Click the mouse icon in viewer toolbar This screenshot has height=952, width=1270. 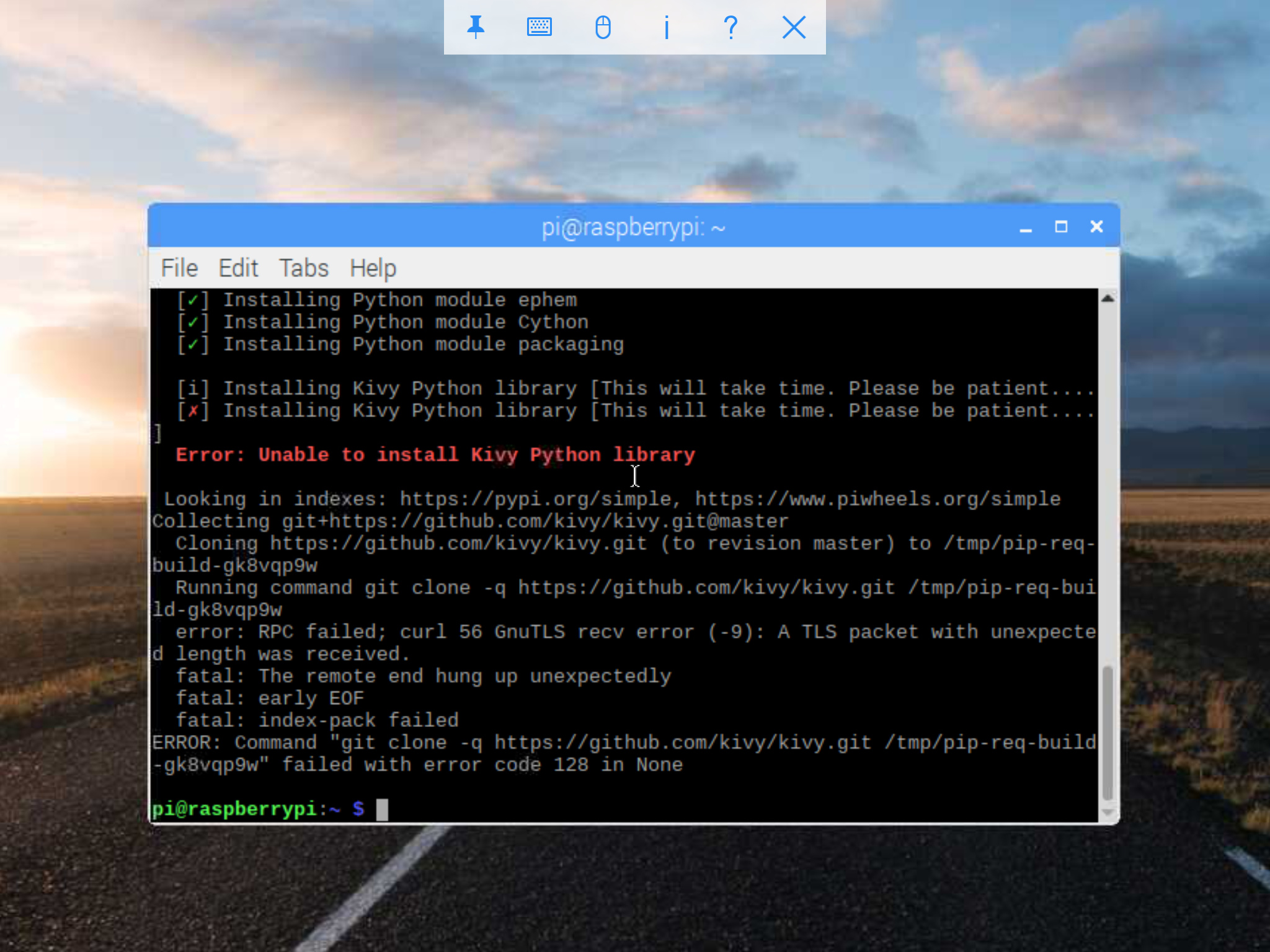[603, 27]
